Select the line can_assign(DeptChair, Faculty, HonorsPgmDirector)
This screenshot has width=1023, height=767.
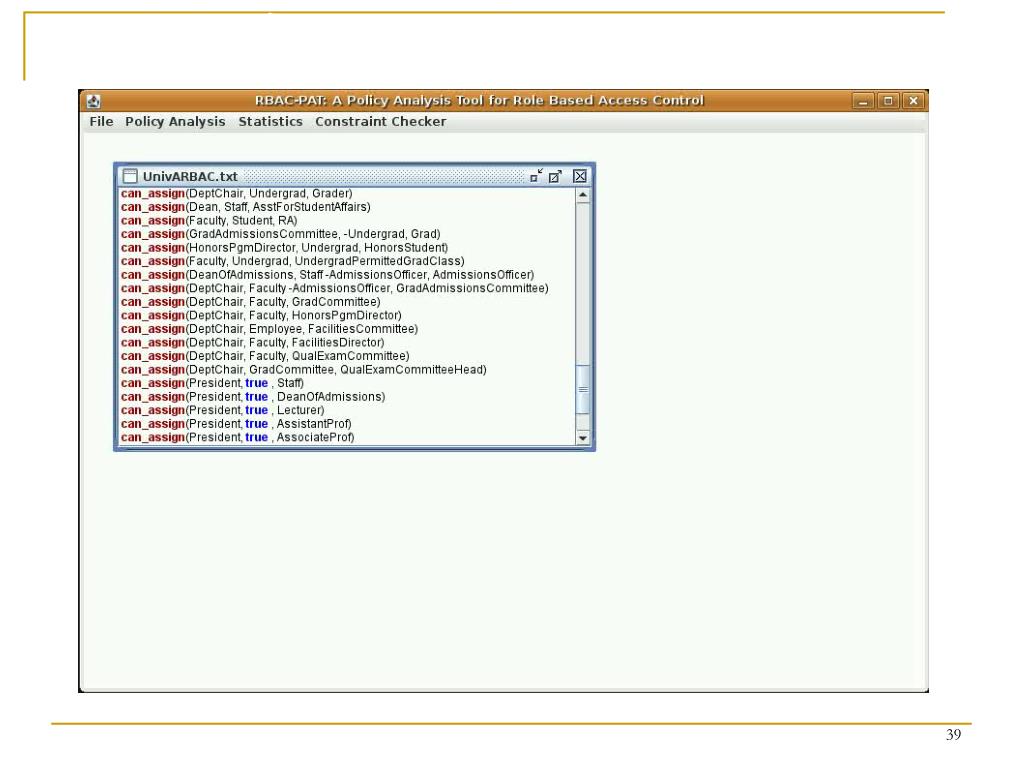[261, 315]
